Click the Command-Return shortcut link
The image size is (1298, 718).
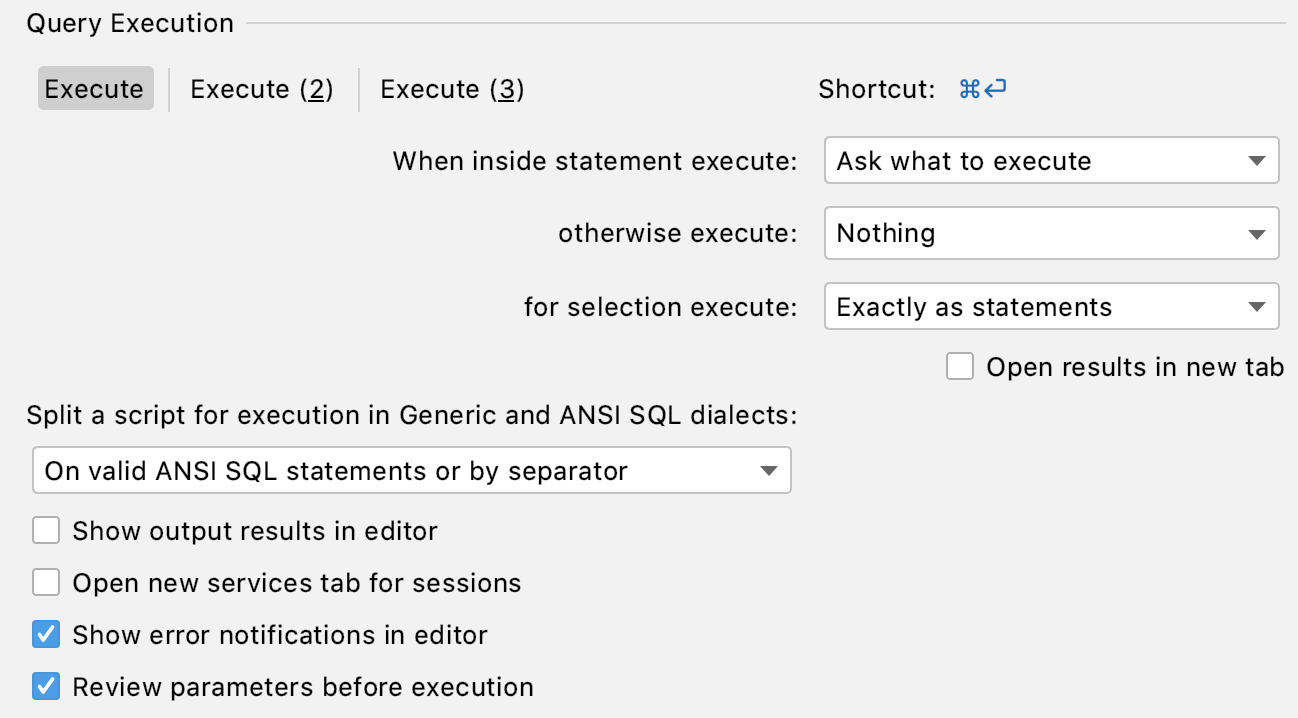[982, 89]
